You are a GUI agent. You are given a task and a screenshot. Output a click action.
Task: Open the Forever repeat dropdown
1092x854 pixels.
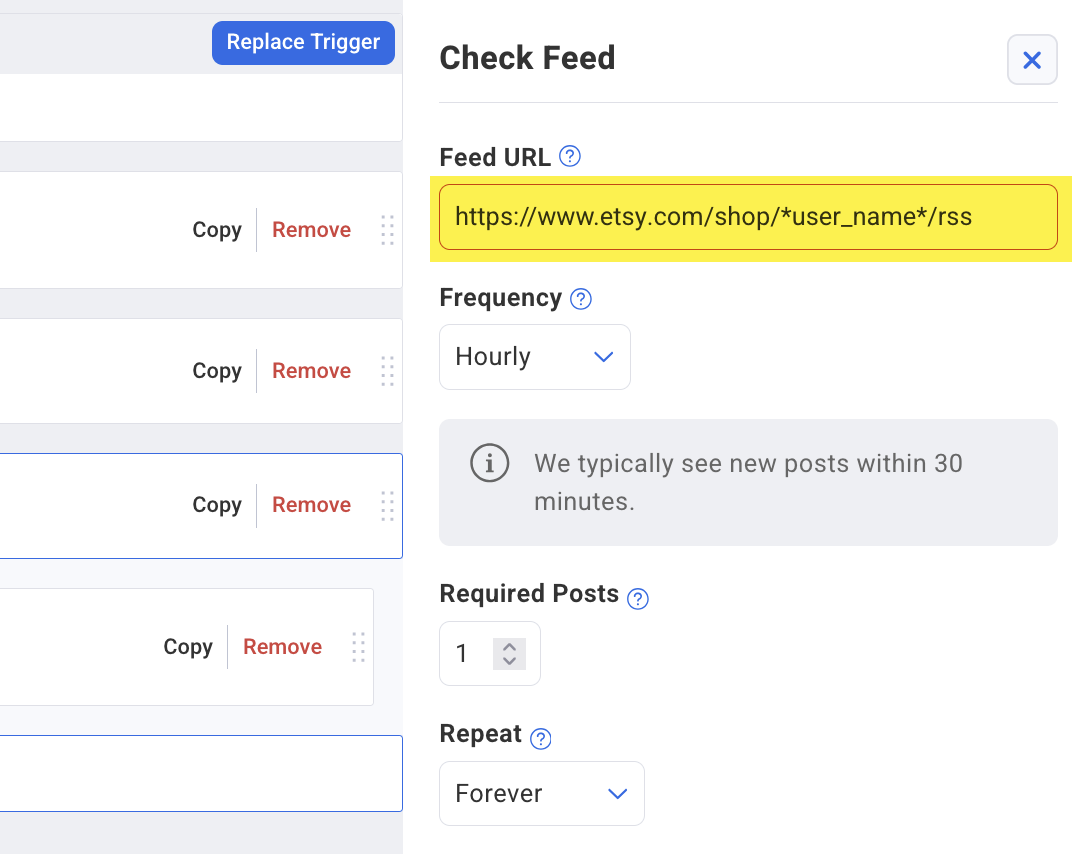click(541, 794)
